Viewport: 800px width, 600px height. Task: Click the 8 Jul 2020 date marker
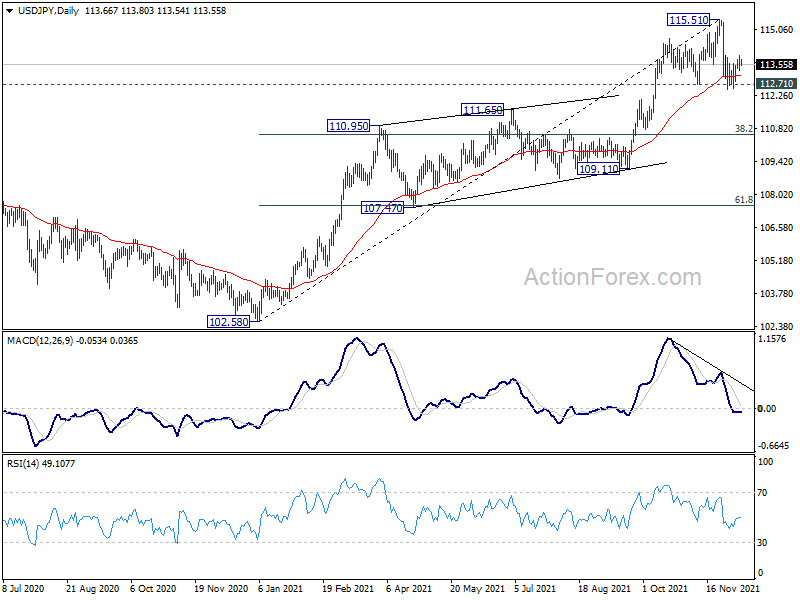(23, 589)
